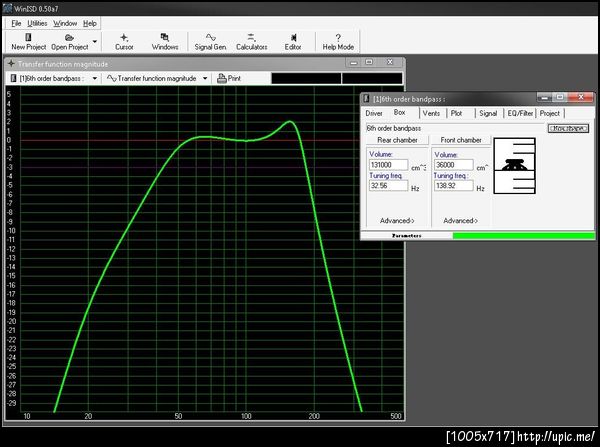Click the Rear chamber Volume input field
The height and width of the screenshot is (447, 600).
[x=388, y=165]
